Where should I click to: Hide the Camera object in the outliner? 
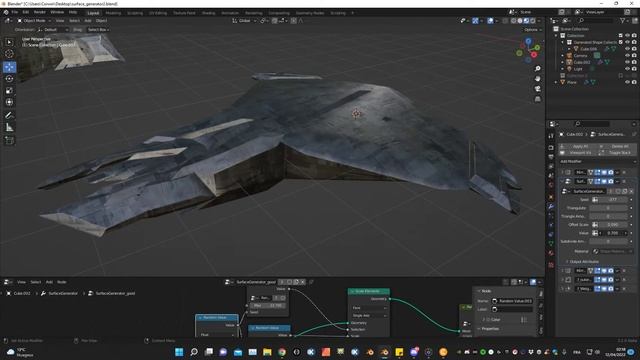click(627, 56)
